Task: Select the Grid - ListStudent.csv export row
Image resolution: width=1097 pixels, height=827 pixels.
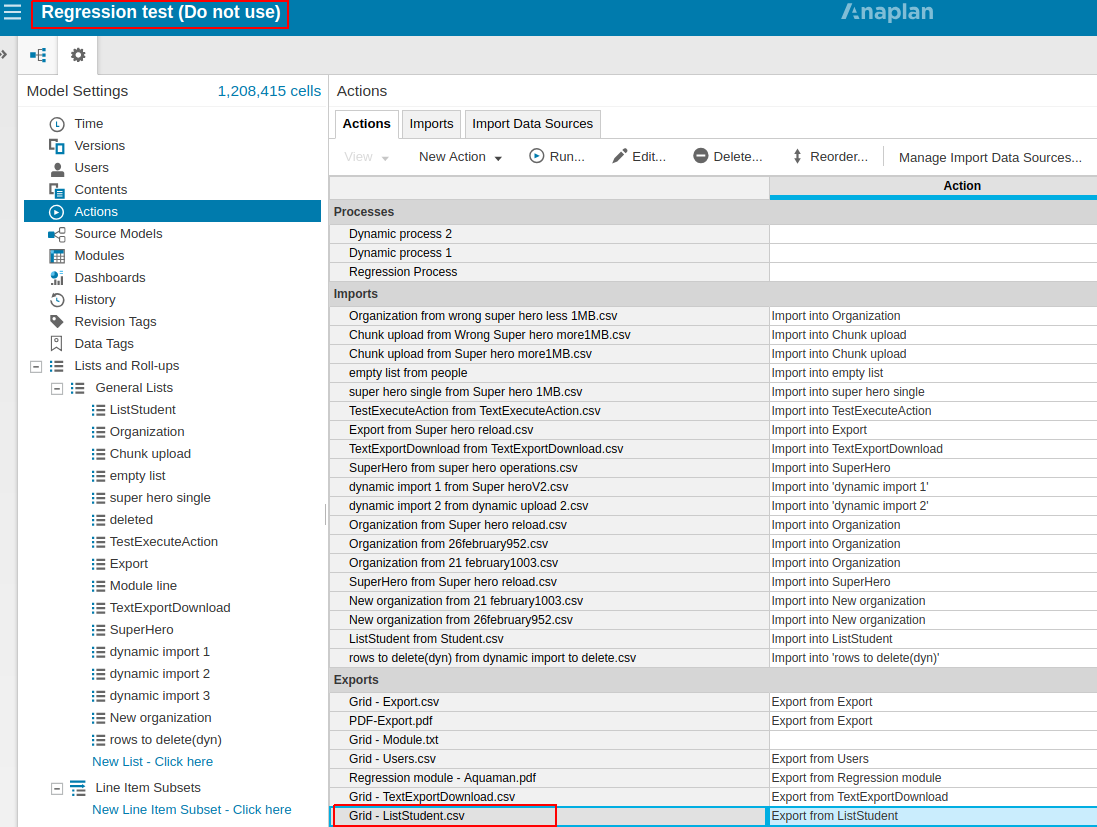Action: pyautogui.click(x=443, y=815)
